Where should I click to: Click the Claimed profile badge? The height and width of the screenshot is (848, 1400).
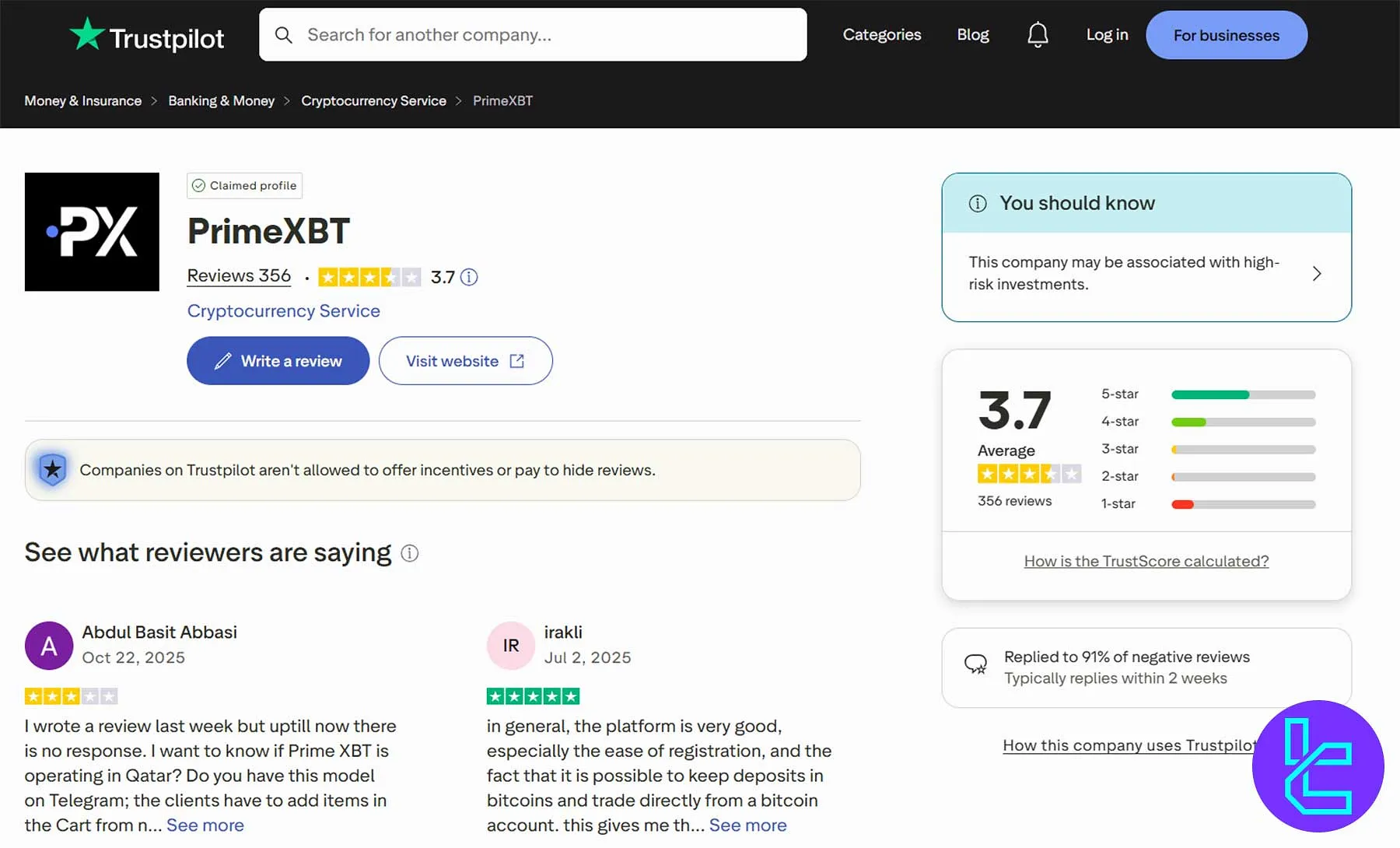click(x=244, y=185)
